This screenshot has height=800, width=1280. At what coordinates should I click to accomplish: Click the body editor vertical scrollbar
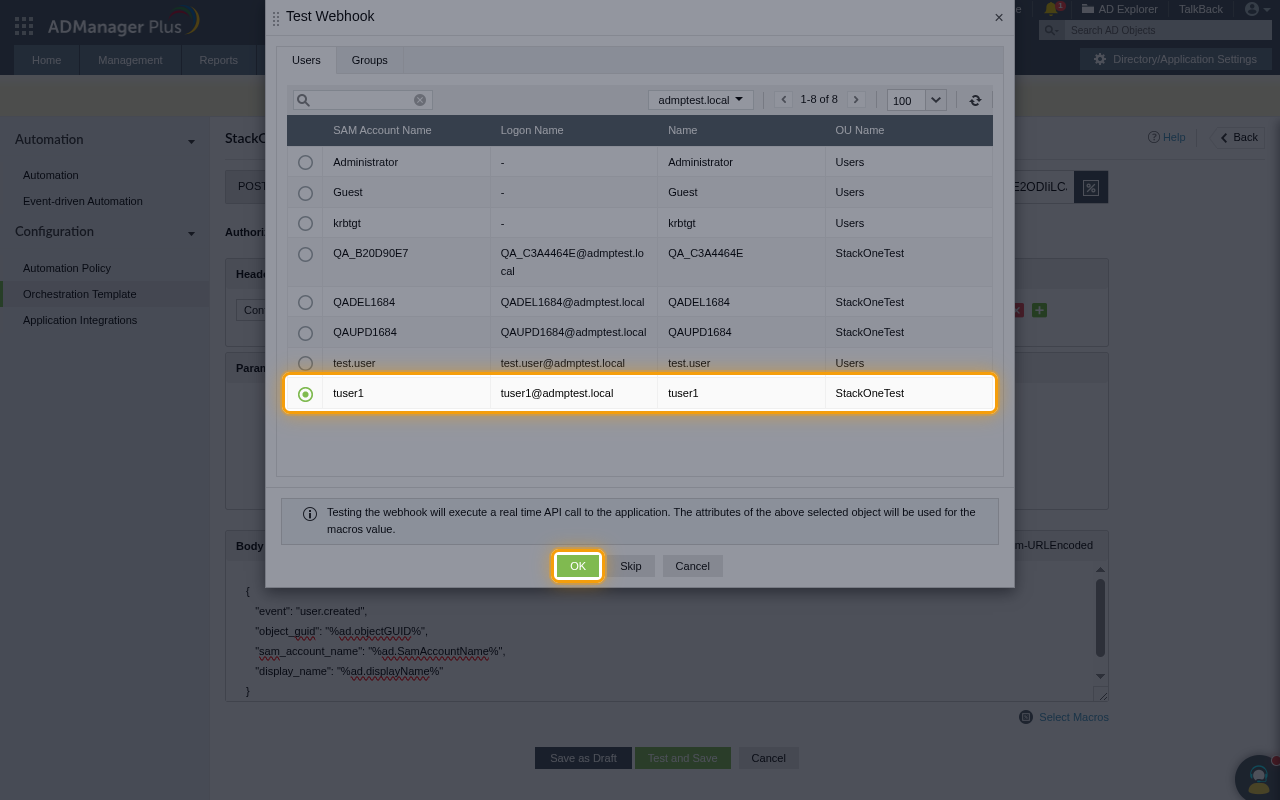pos(1101,618)
